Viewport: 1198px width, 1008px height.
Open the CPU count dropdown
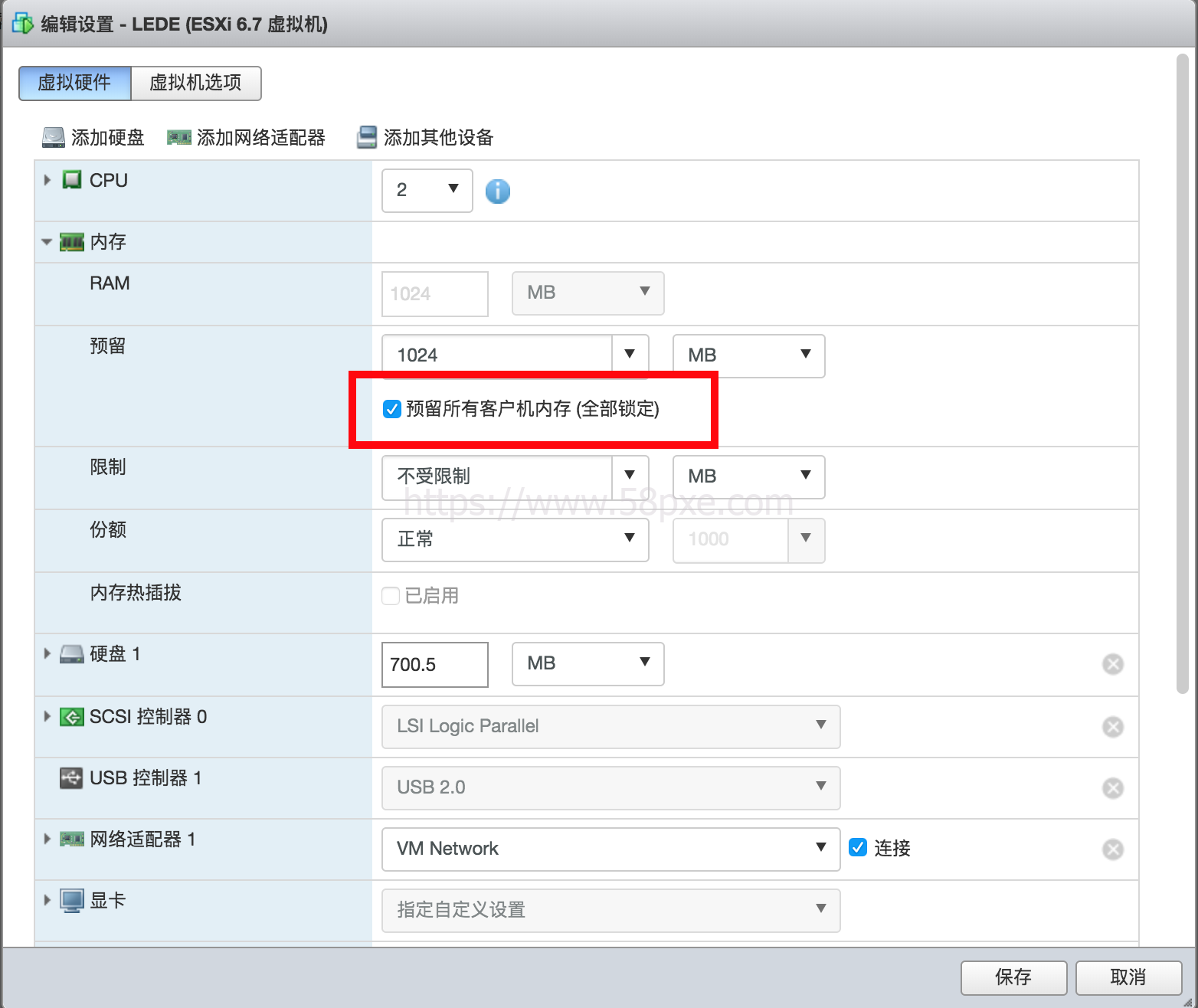[x=427, y=191]
